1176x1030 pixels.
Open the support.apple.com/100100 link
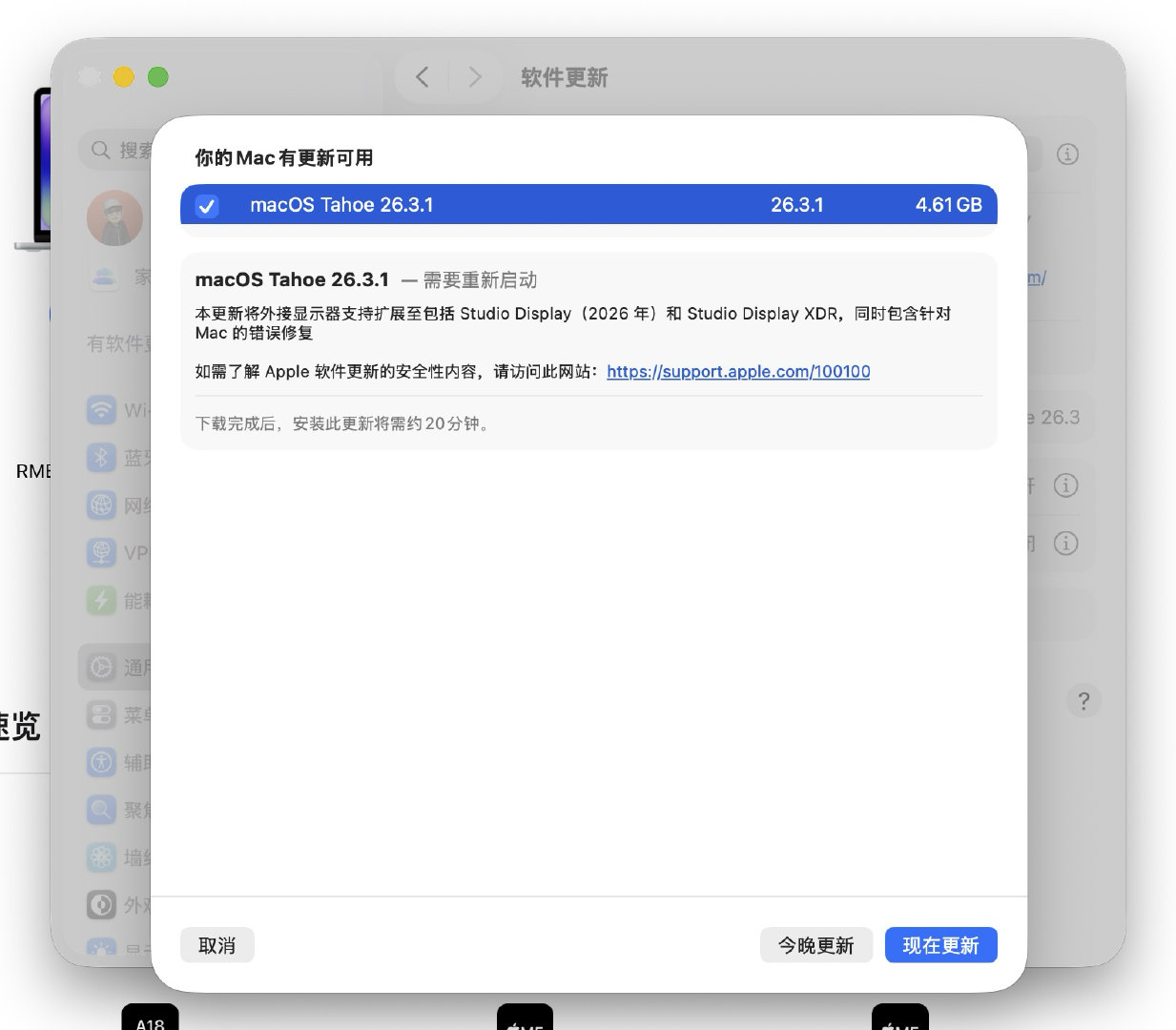pyautogui.click(x=738, y=372)
